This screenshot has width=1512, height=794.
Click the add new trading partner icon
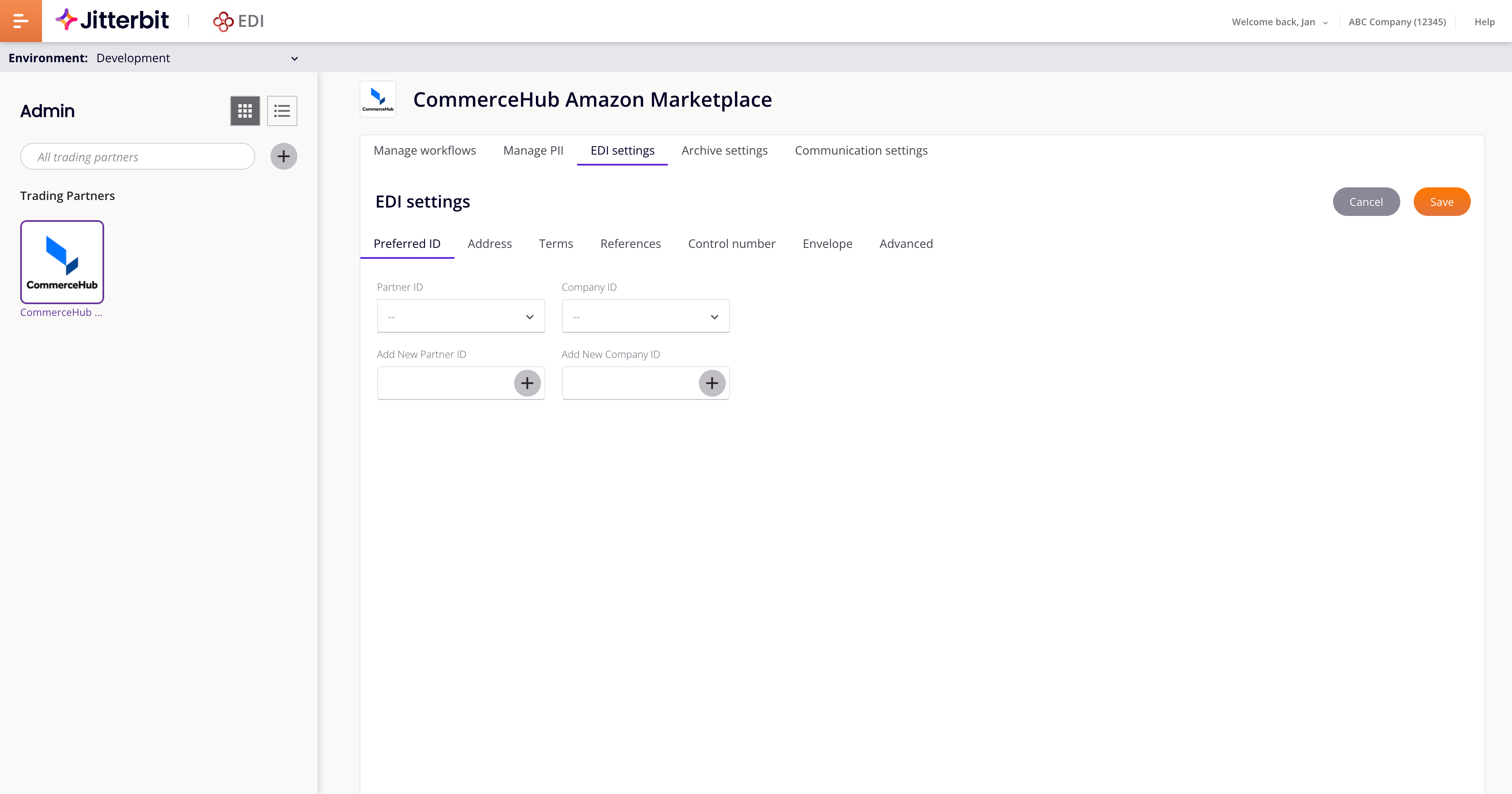click(283, 156)
